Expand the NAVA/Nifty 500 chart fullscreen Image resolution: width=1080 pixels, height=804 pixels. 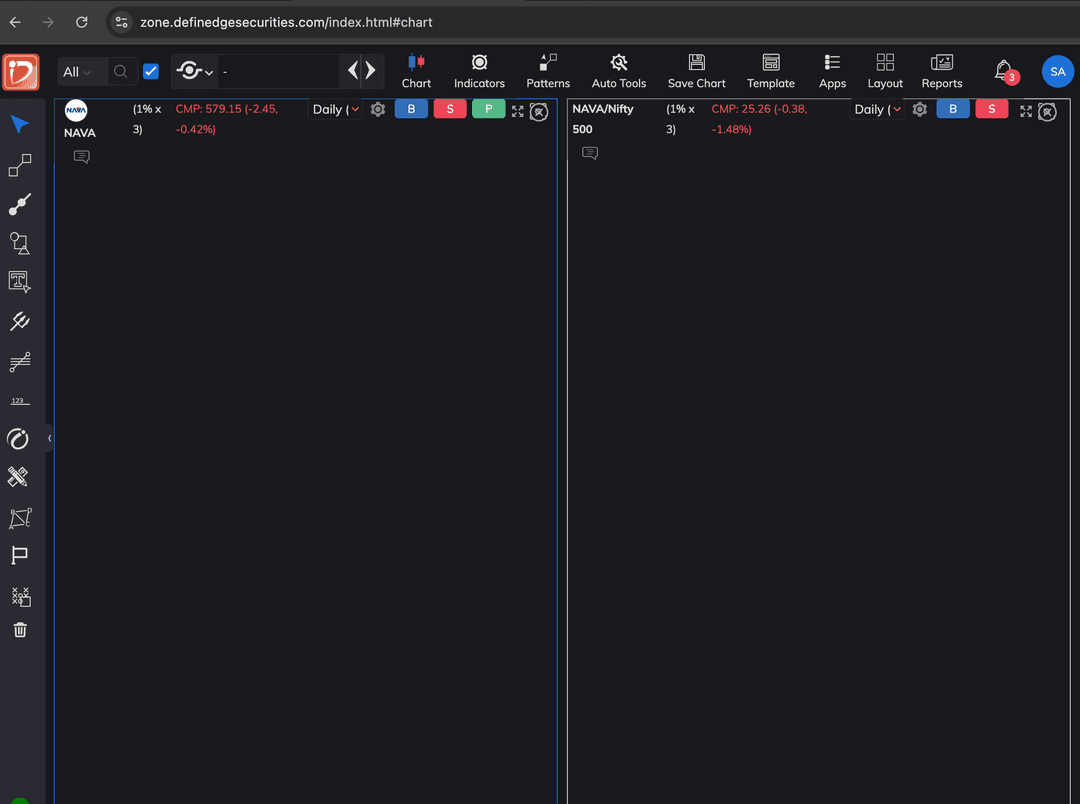[x=1026, y=112]
